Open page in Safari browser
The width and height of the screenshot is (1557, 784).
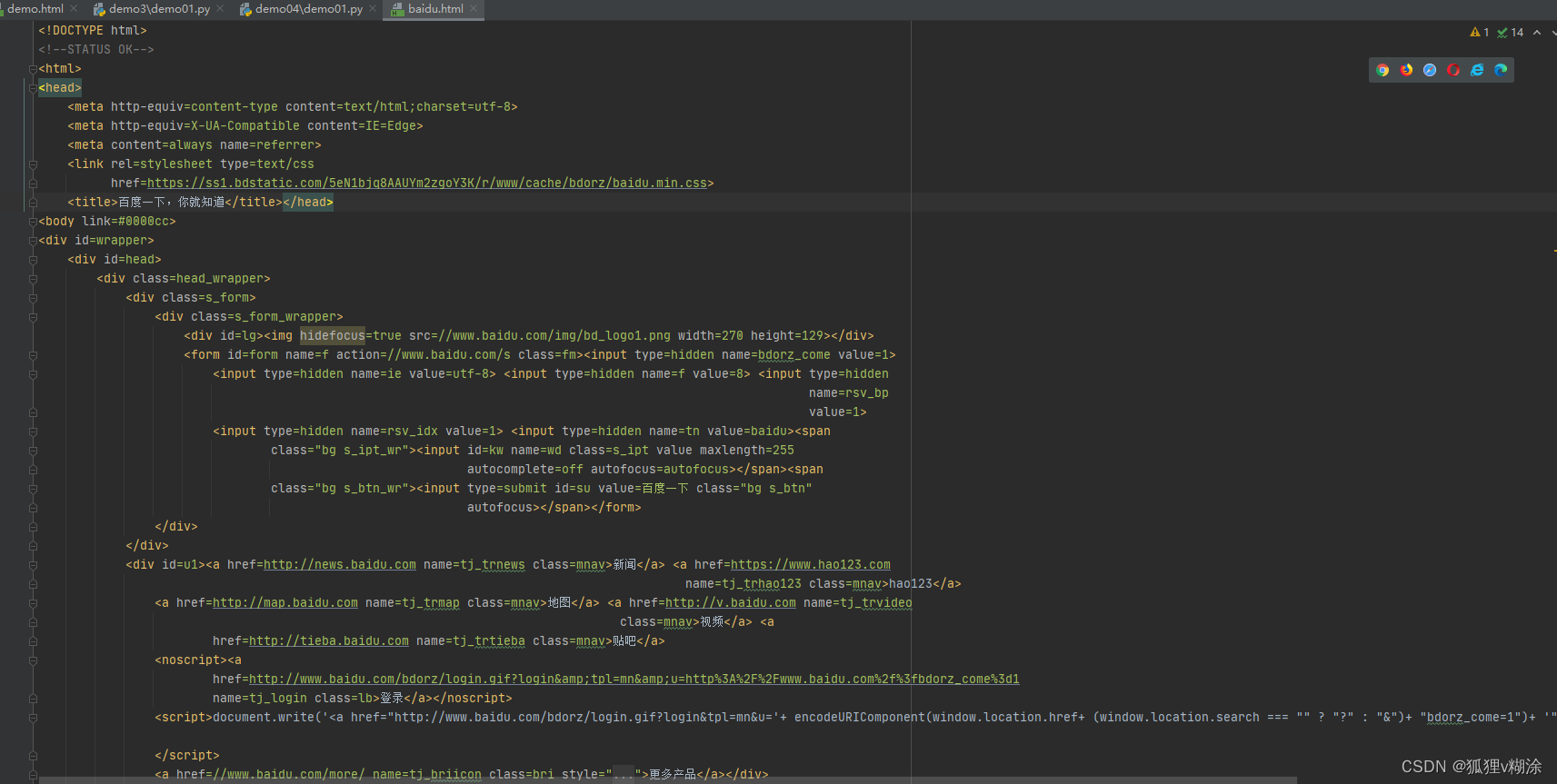1430,70
